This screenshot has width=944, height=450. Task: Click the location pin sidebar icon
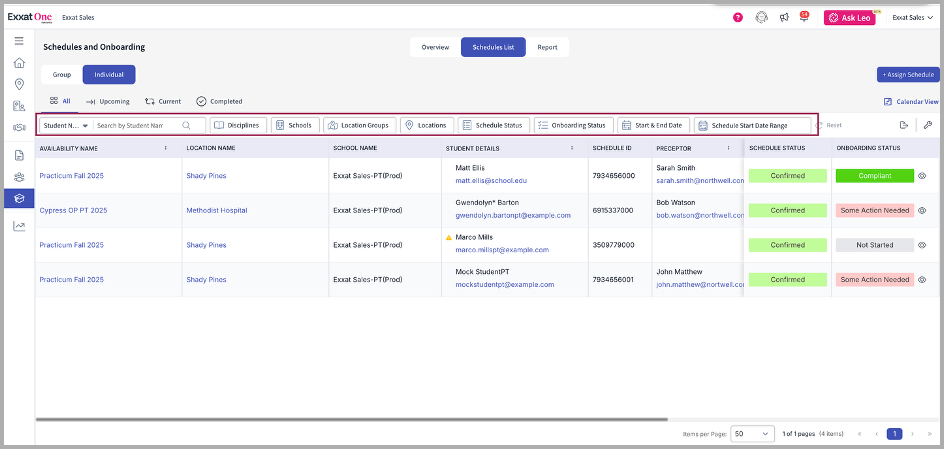[x=18, y=84]
